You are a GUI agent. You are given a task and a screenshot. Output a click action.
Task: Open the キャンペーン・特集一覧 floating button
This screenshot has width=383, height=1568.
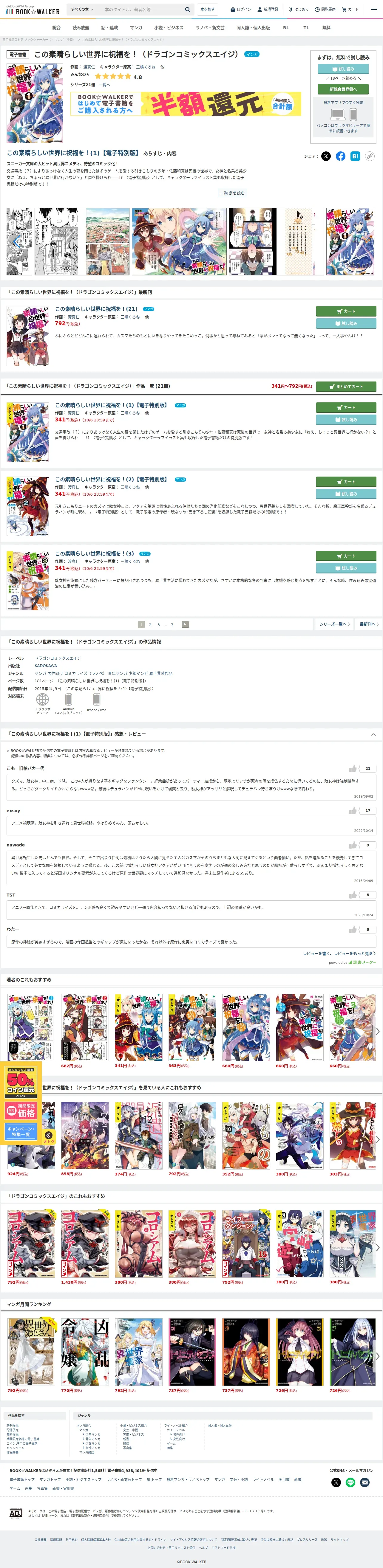point(21,1132)
